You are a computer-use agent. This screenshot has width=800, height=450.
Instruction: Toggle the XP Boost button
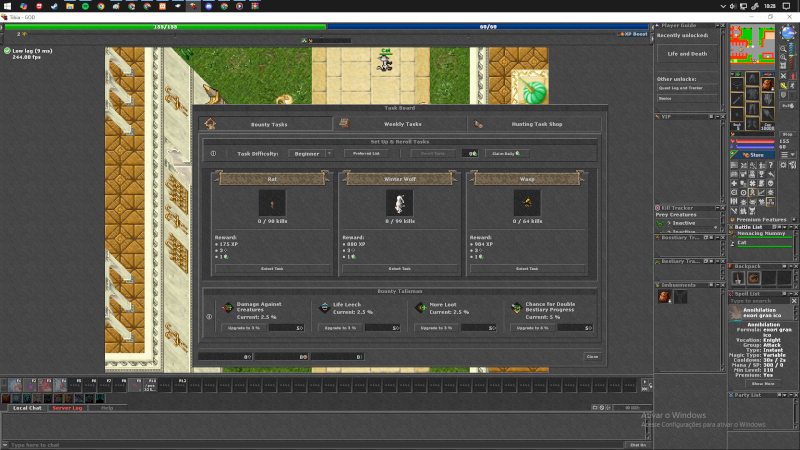pyautogui.click(x=633, y=34)
